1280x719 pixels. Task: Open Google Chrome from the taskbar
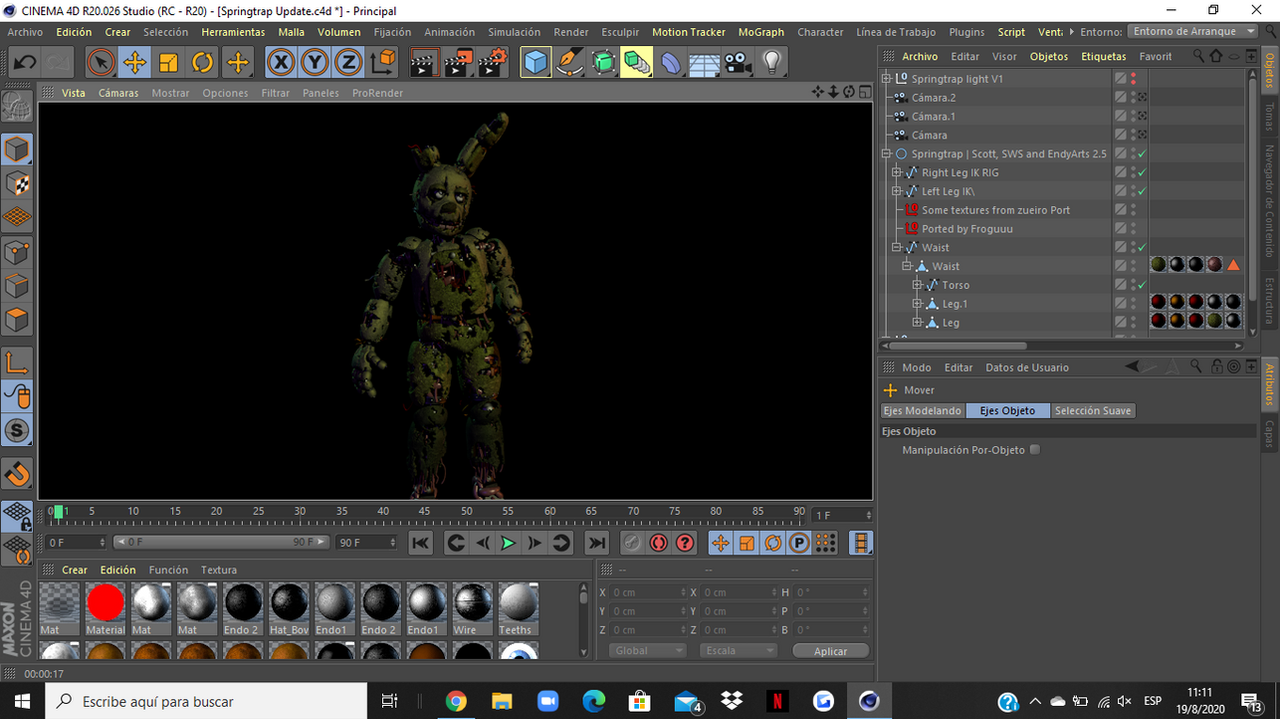point(456,701)
